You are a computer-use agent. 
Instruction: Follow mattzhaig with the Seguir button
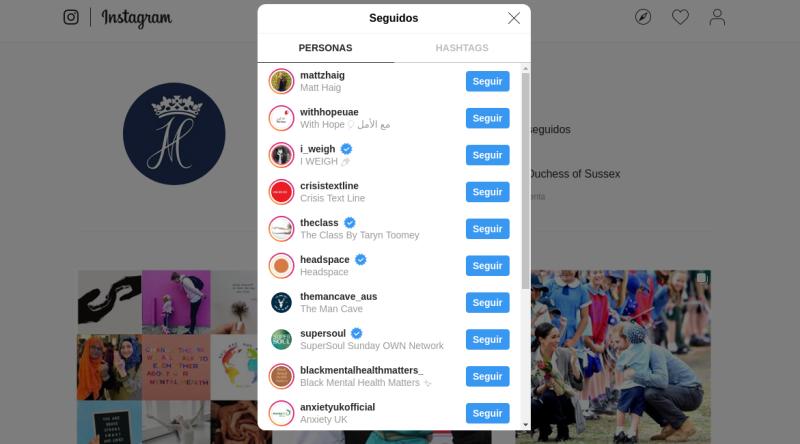487,81
